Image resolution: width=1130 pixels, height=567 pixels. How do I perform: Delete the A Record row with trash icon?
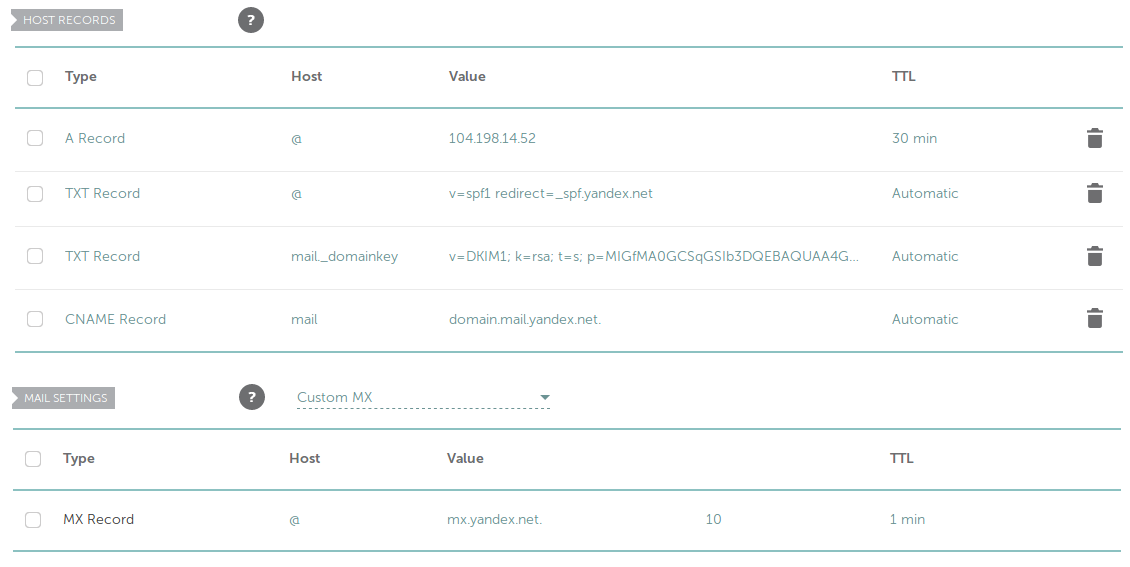pyautogui.click(x=1094, y=138)
